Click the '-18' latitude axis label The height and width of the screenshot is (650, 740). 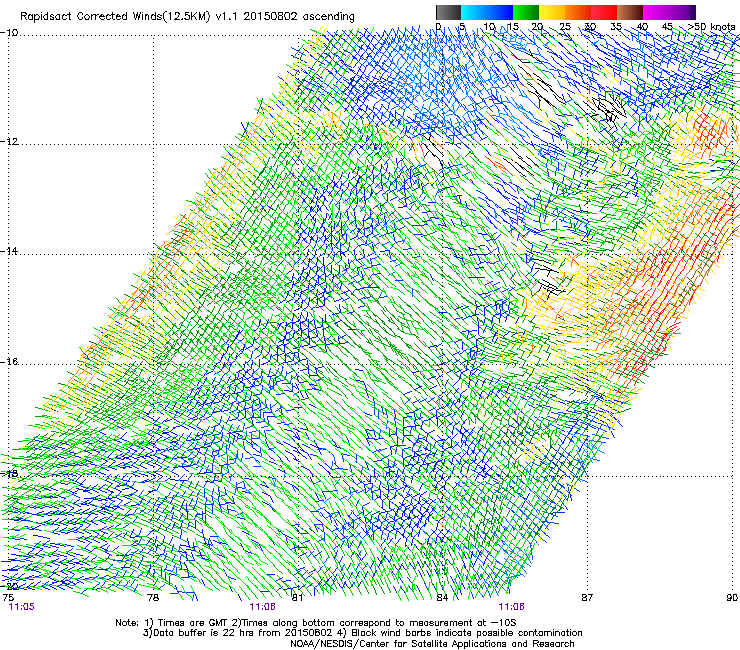(x=9, y=473)
